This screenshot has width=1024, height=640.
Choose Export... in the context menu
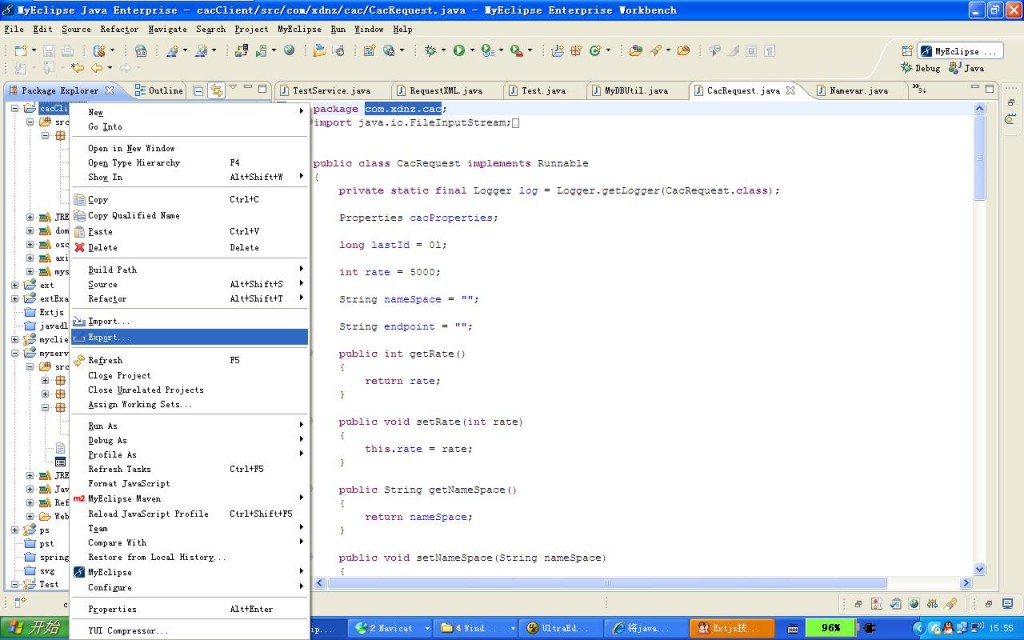pyautogui.click(x=109, y=337)
